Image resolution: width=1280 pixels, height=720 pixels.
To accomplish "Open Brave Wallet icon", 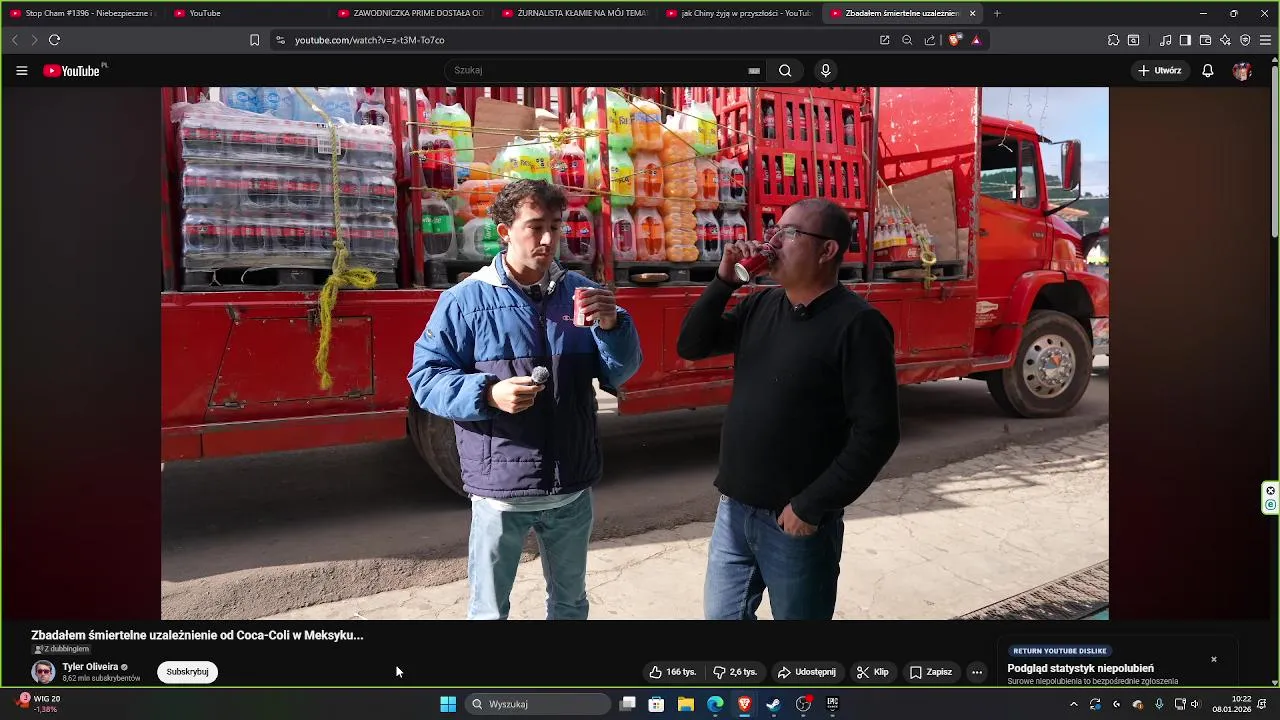I will [1205, 40].
